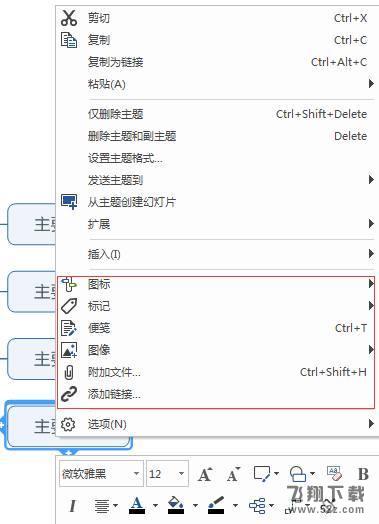Click the notes icon next to 便笺

[69, 328]
